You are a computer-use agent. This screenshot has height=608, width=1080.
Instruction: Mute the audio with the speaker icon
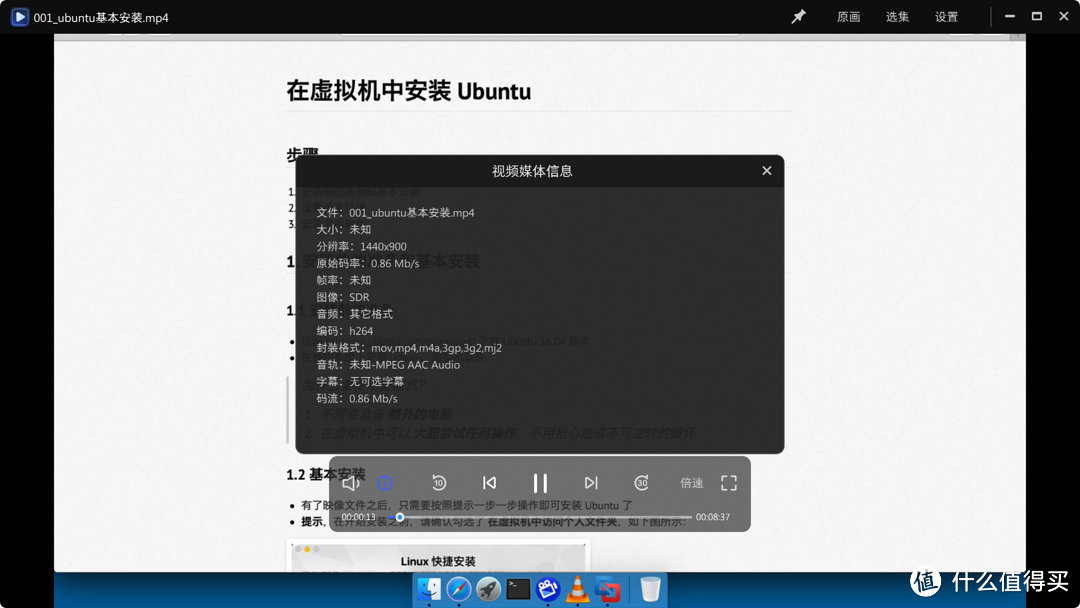point(350,483)
